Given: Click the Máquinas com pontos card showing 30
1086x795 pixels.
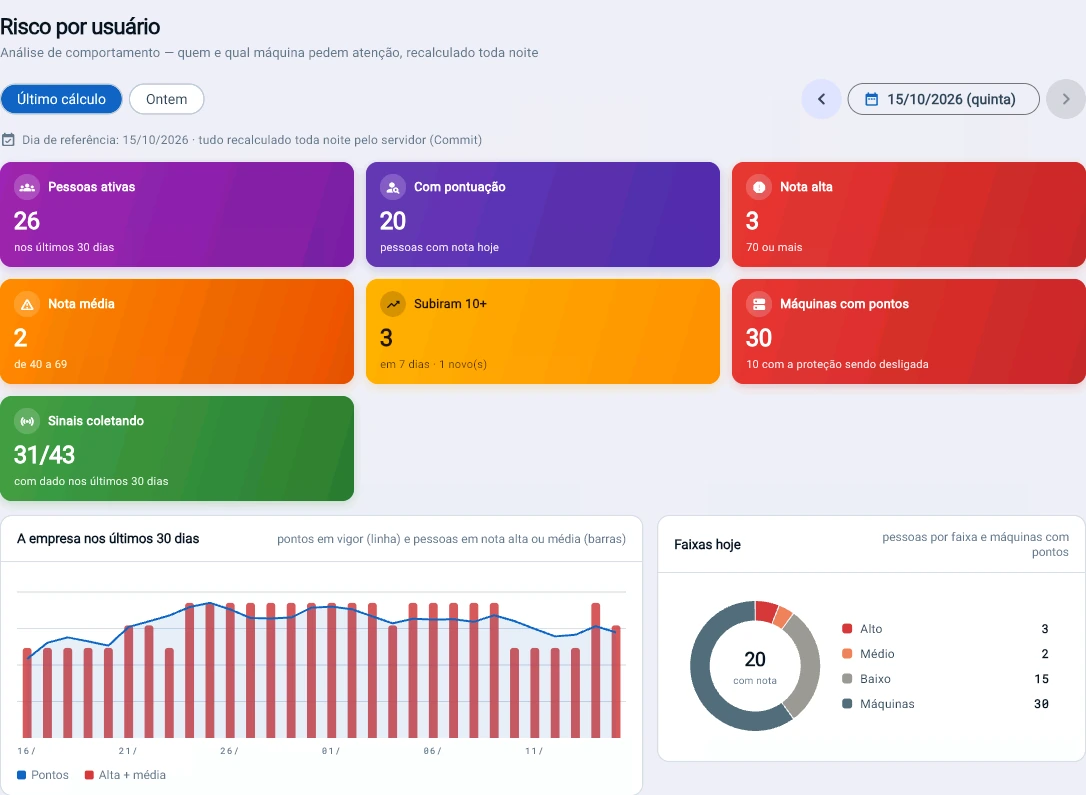Looking at the screenshot, I should (909, 332).
